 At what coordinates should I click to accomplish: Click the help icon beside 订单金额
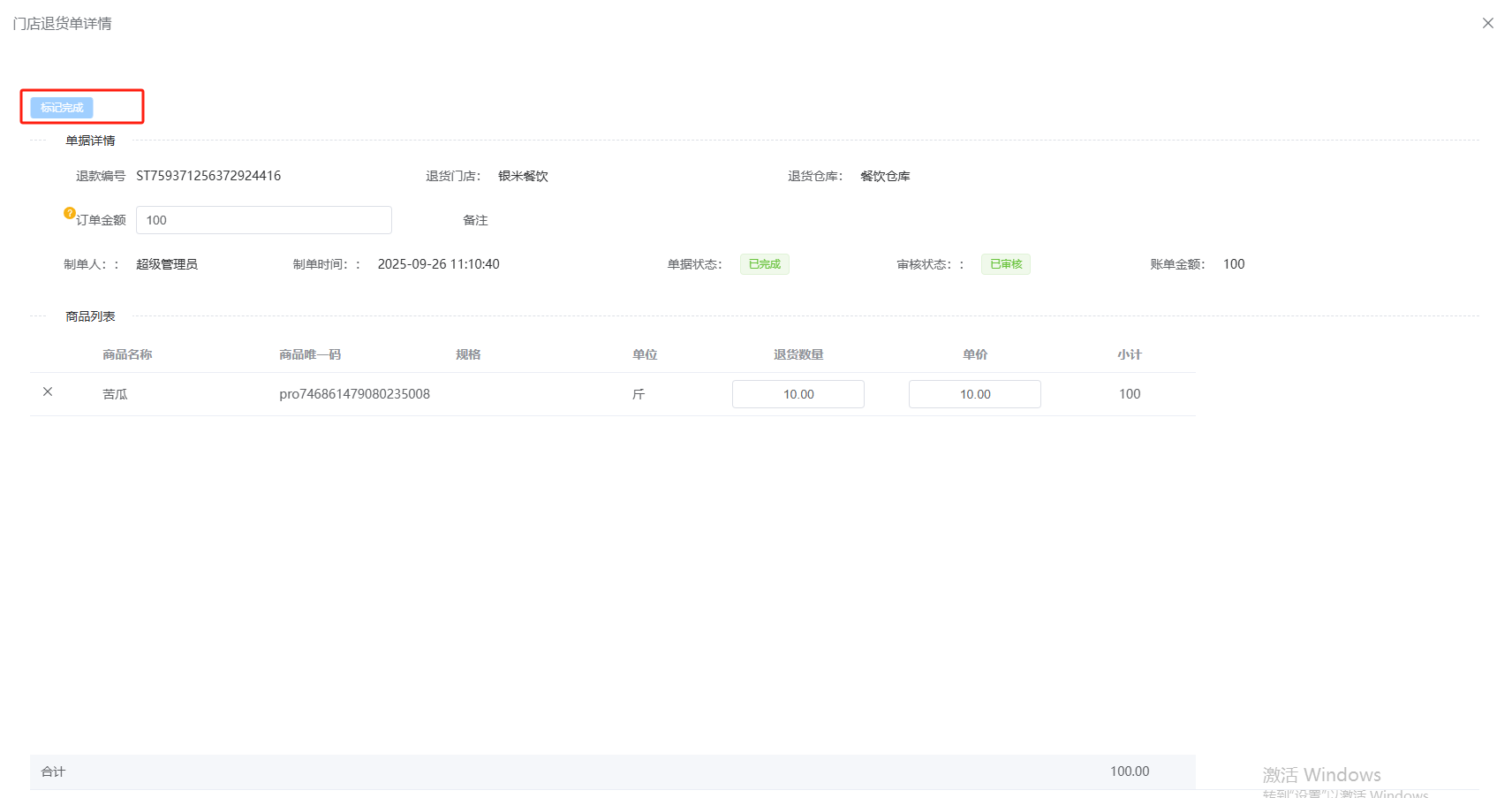pyautogui.click(x=69, y=213)
